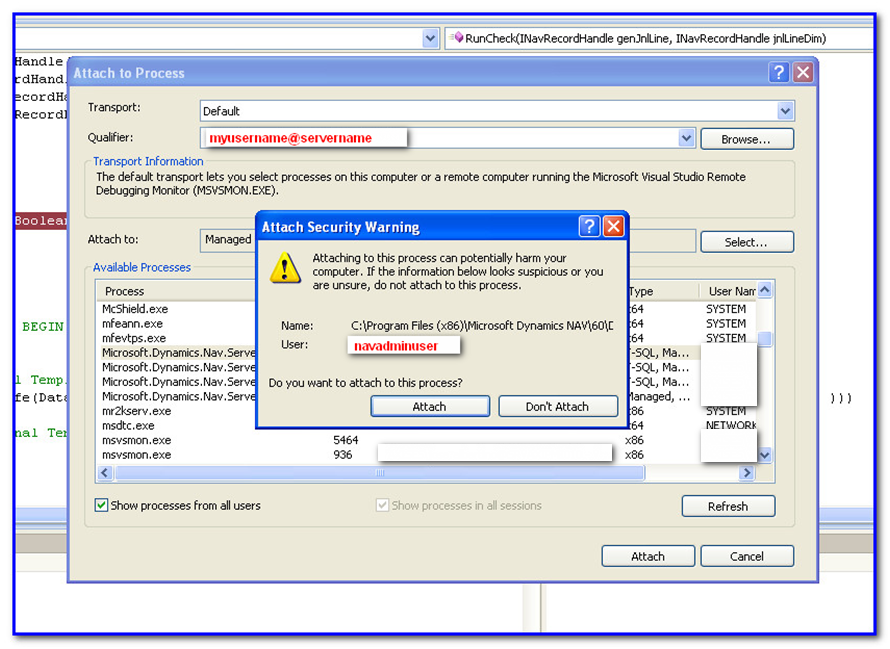
Task: Uncheck Show processes from all users
Action: pyautogui.click(x=101, y=506)
